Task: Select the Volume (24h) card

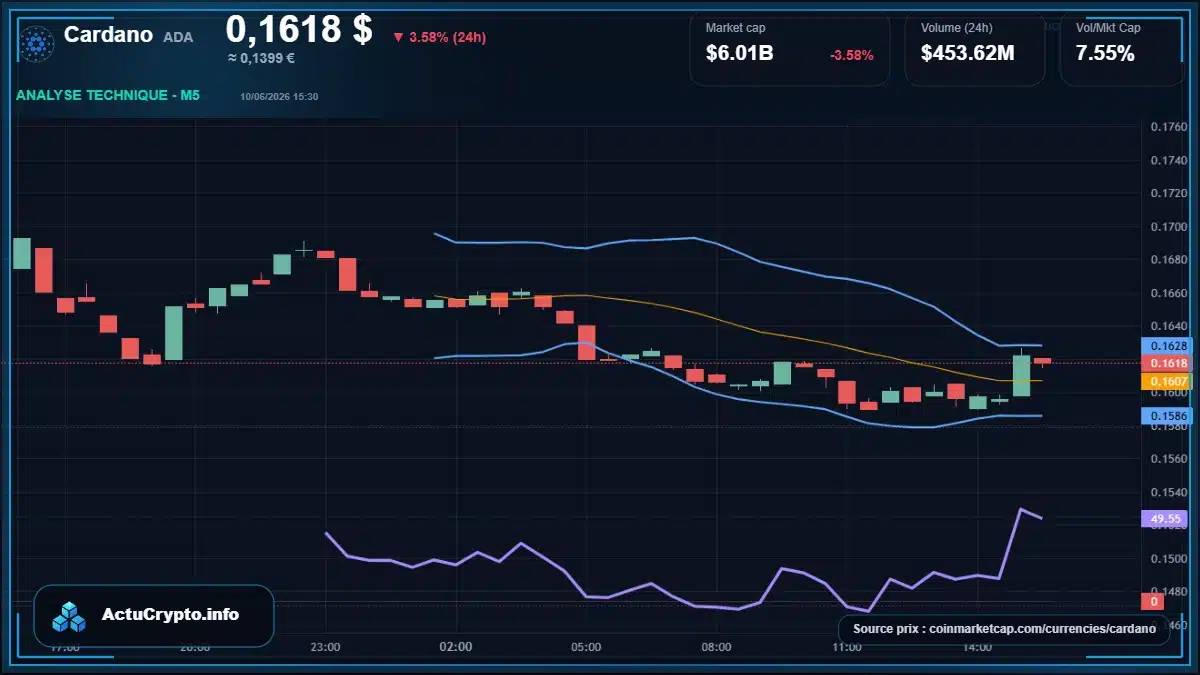Action: (975, 48)
